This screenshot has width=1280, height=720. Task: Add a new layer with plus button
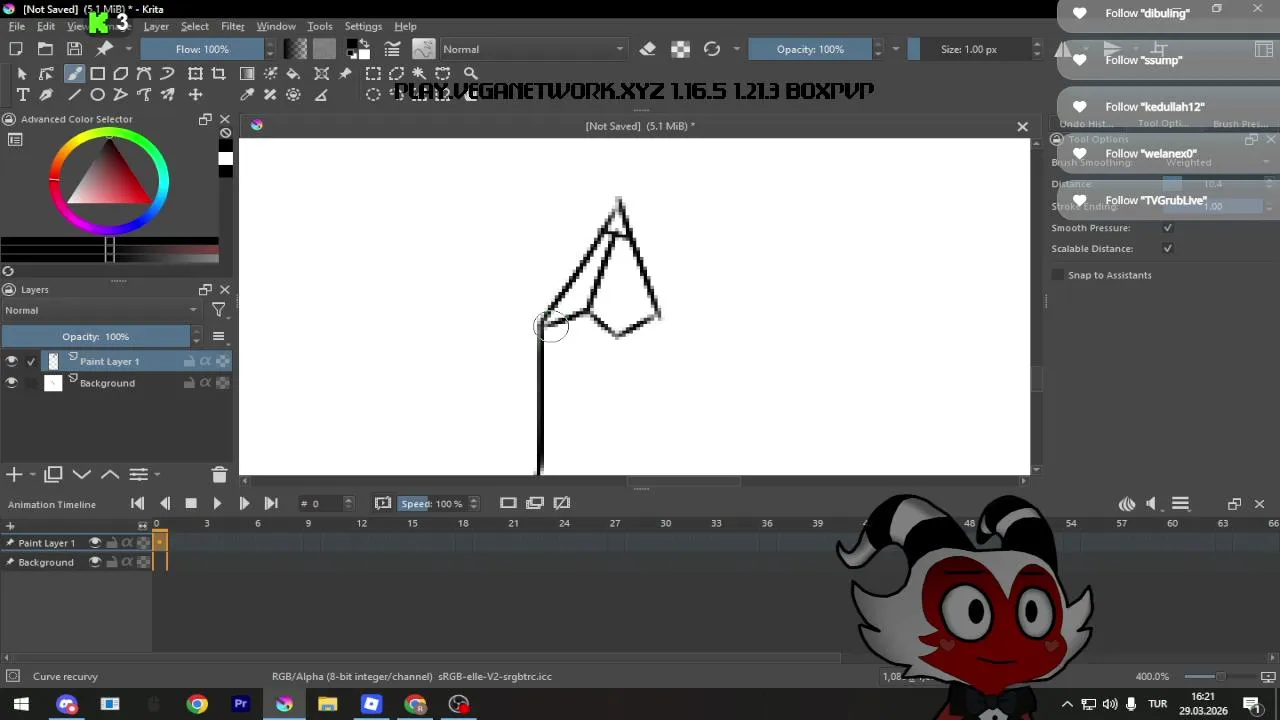[14, 475]
